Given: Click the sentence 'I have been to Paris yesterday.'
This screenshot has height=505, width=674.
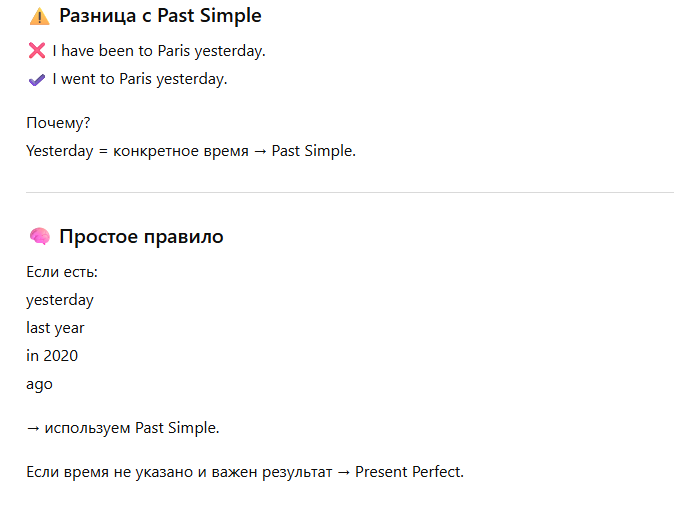Looking at the screenshot, I should tap(159, 51).
